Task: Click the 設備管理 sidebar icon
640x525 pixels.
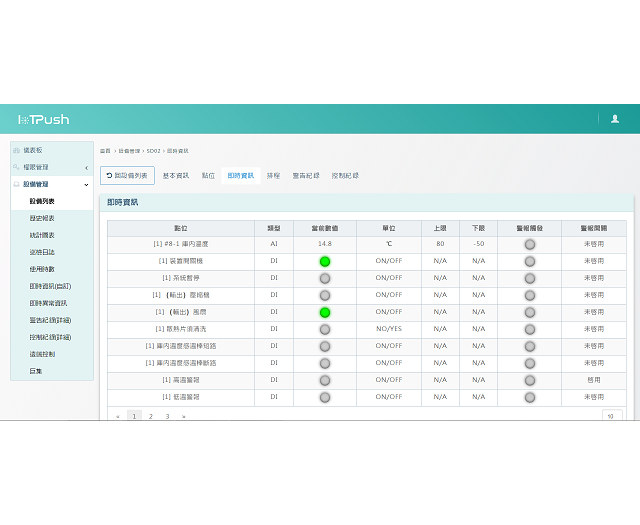Action: coord(17,184)
